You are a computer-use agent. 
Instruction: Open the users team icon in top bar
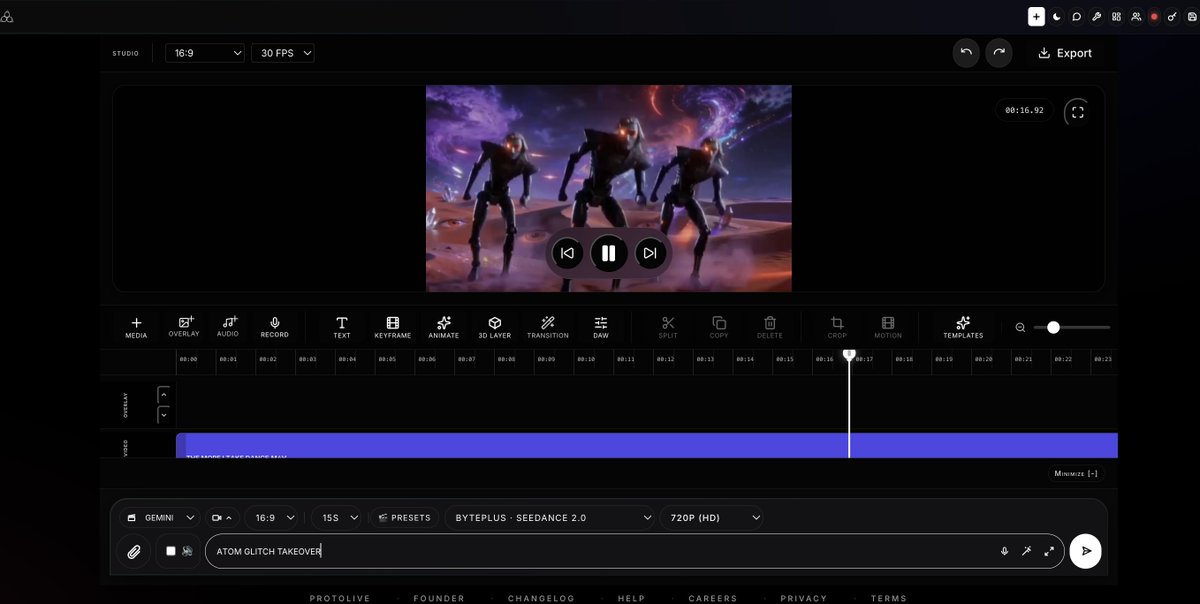pyautogui.click(x=1136, y=17)
